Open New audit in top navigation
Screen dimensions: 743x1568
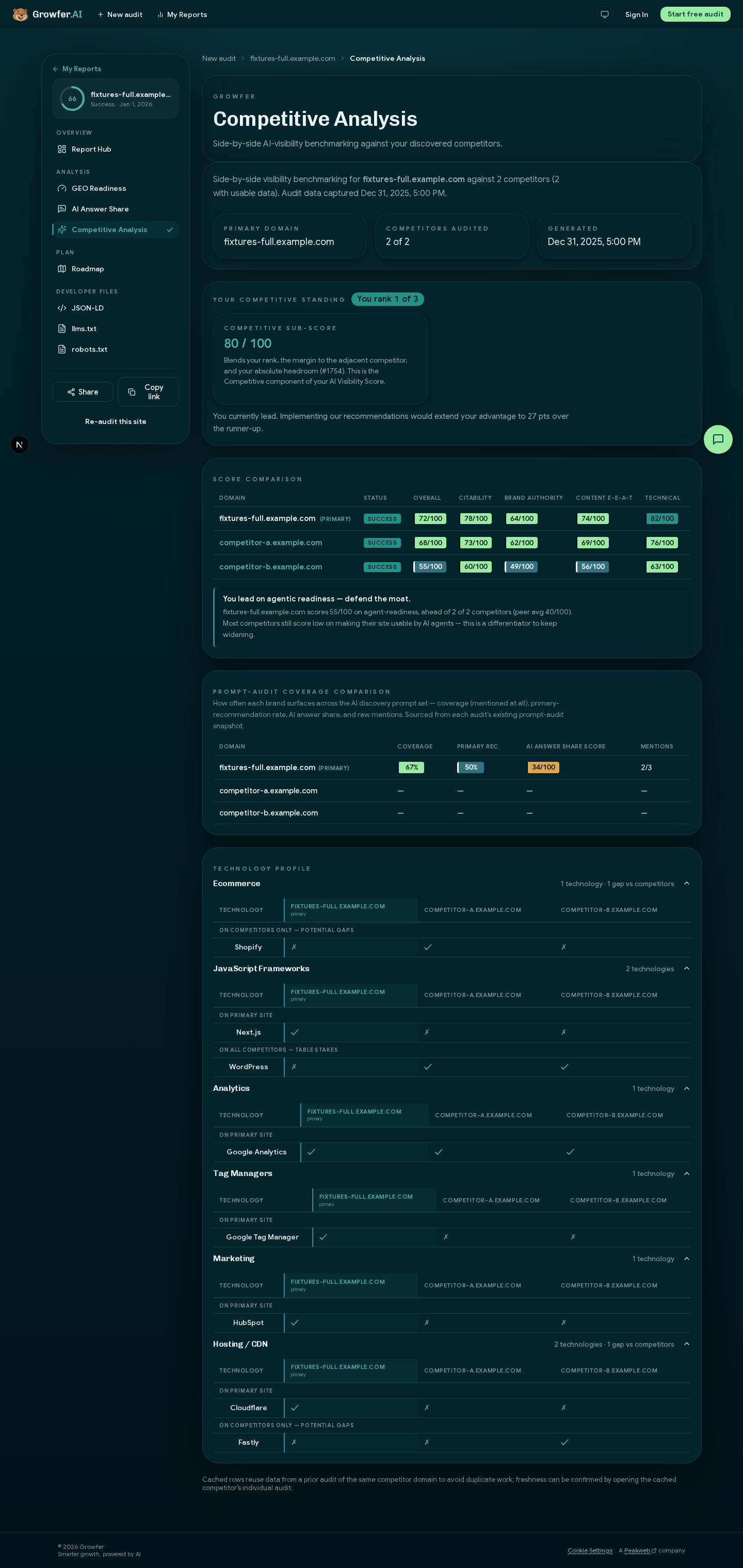[120, 14]
